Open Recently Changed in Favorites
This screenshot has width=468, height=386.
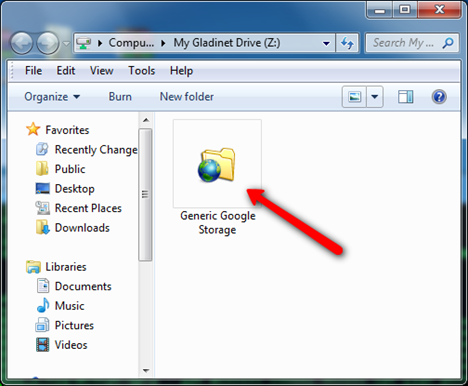(x=96, y=150)
